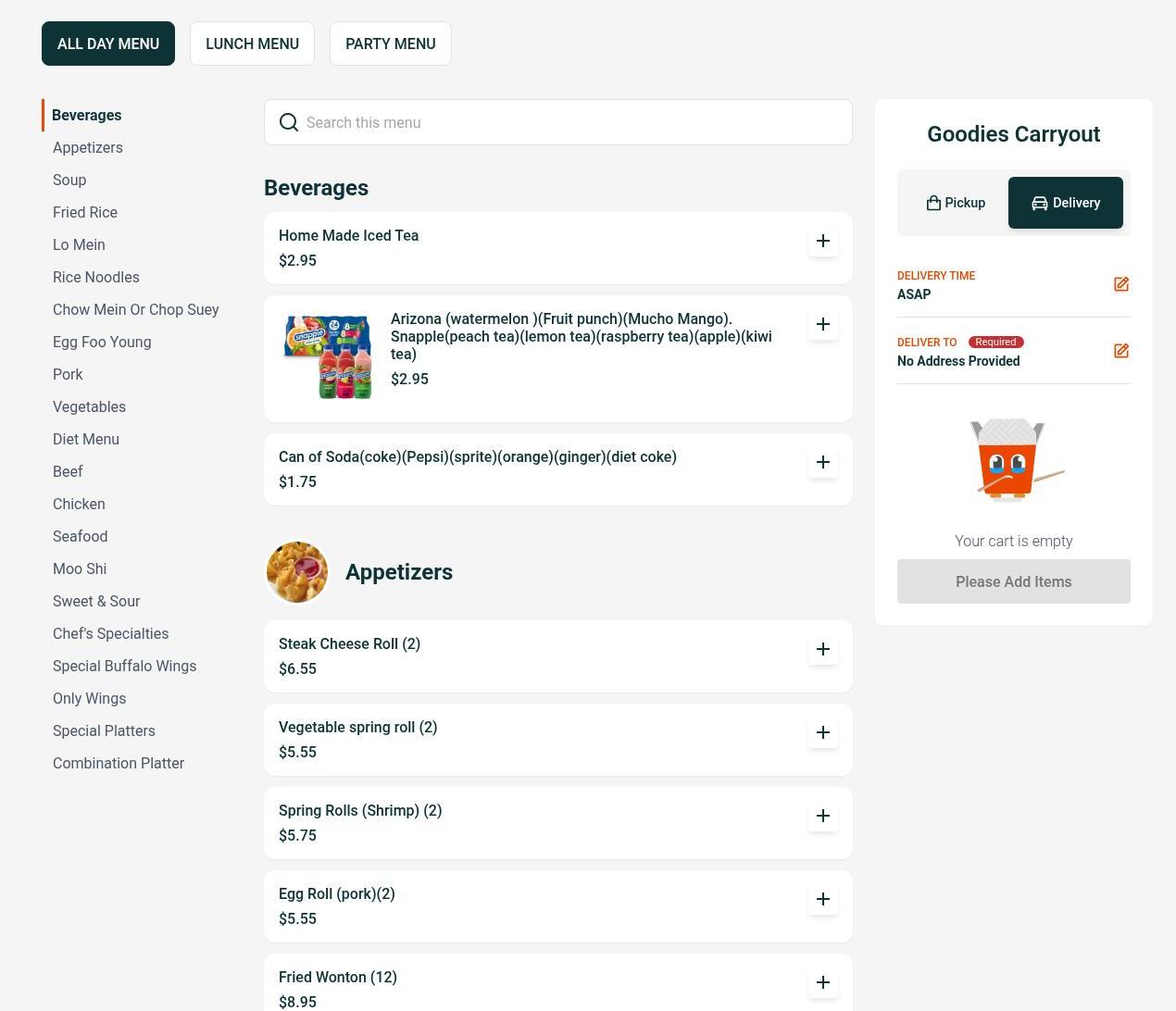Open the Lunch Menu tab
Viewport: 1176px width, 1011px height.
coord(252,44)
